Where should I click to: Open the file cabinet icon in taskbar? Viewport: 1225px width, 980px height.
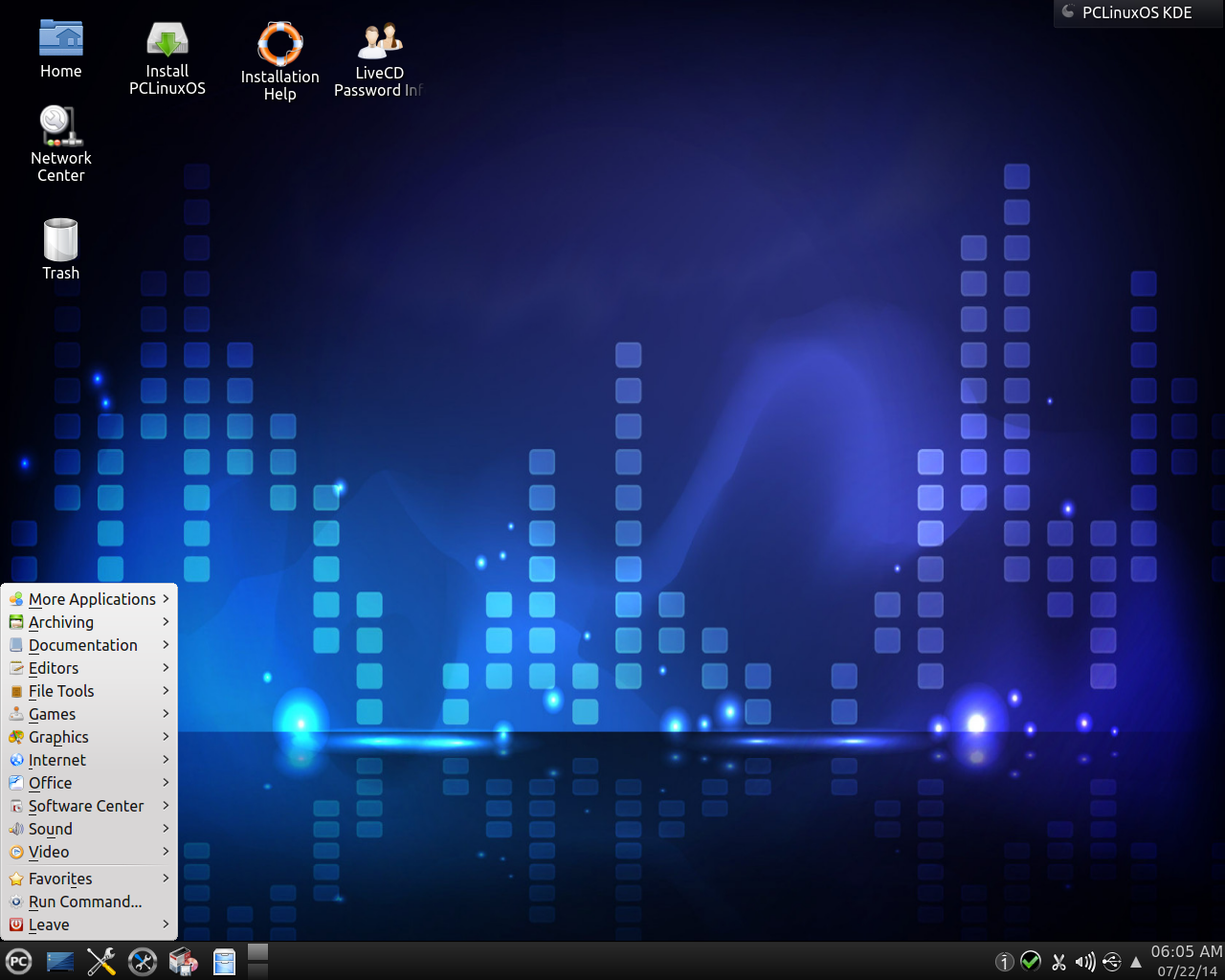(224, 962)
